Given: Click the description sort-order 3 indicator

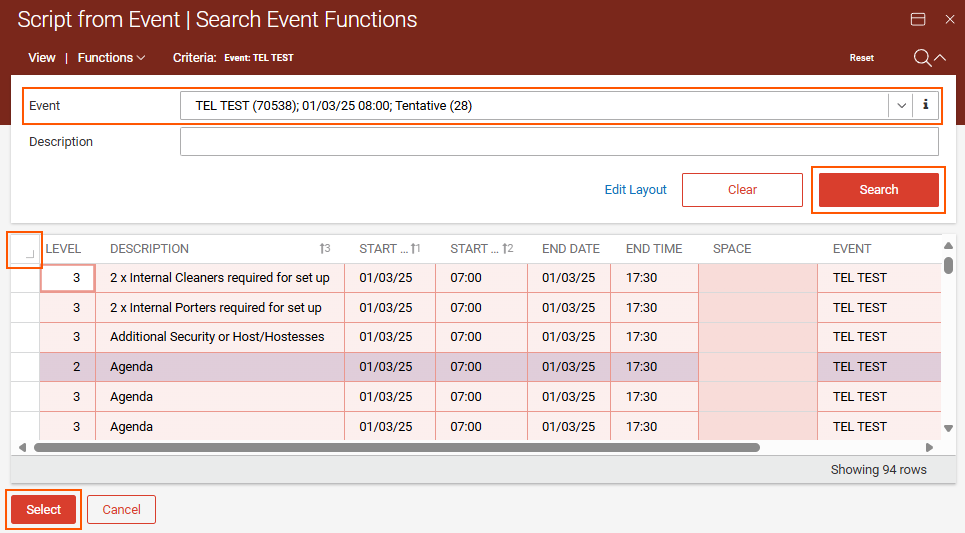Looking at the screenshot, I should (x=325, y=249).
